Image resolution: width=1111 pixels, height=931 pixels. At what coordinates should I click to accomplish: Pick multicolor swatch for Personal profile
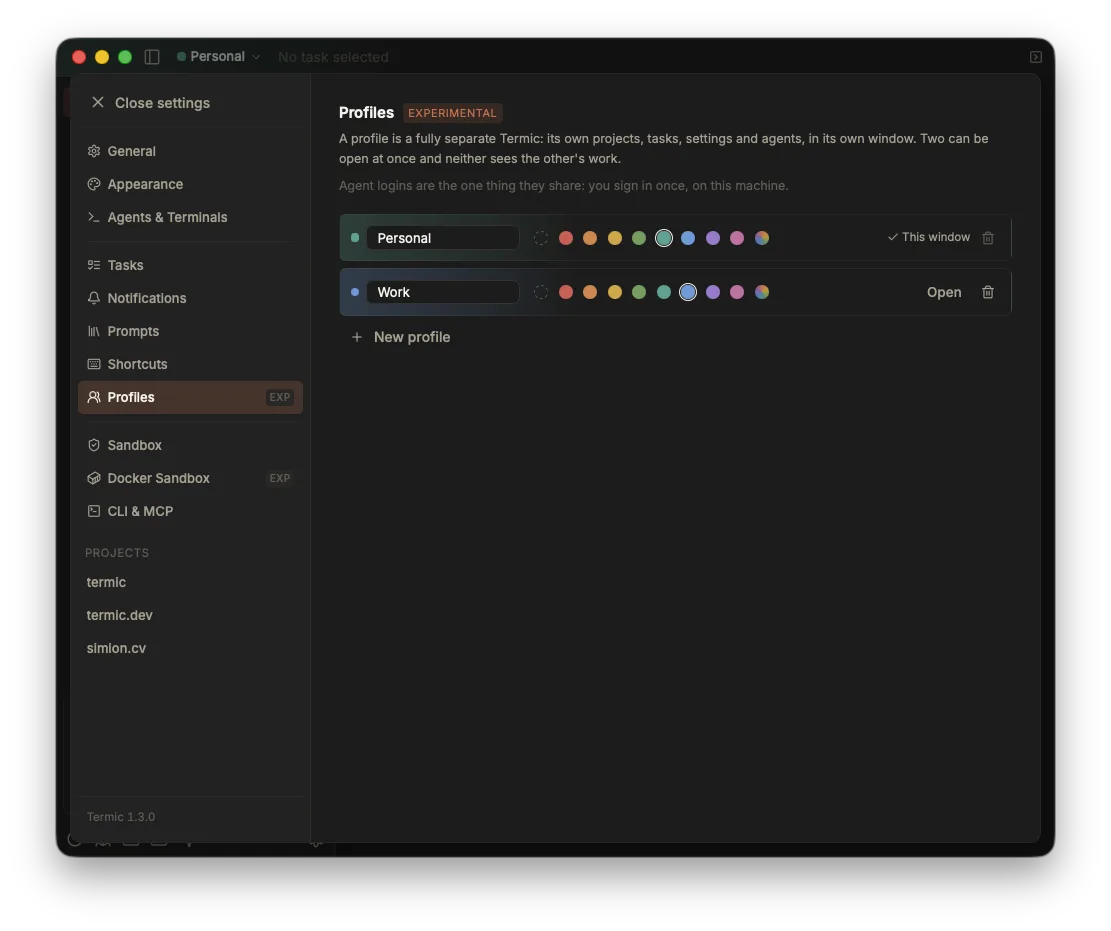[x=762, y=238]
